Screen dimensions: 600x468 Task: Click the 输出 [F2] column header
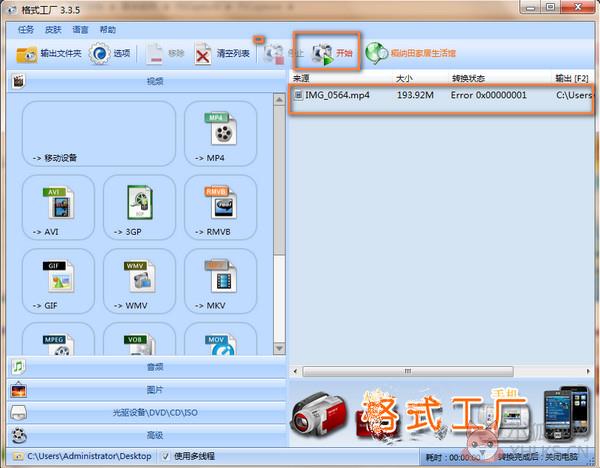[x=572, y=78]
